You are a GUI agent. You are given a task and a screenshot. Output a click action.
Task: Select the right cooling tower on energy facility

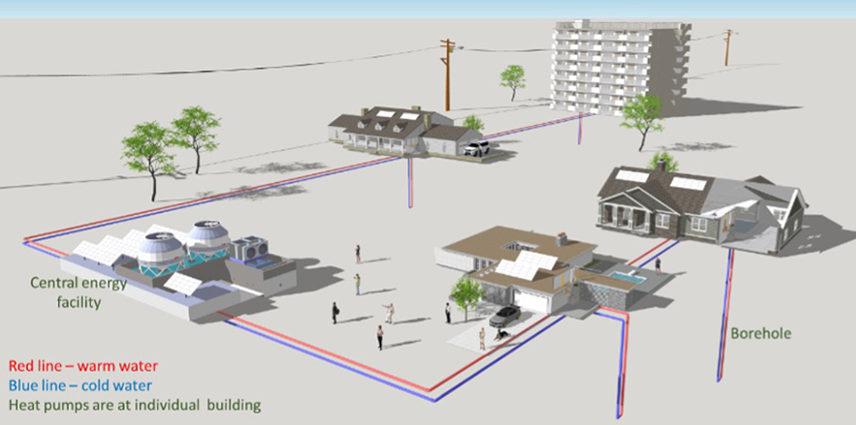[x=209, y=240]
